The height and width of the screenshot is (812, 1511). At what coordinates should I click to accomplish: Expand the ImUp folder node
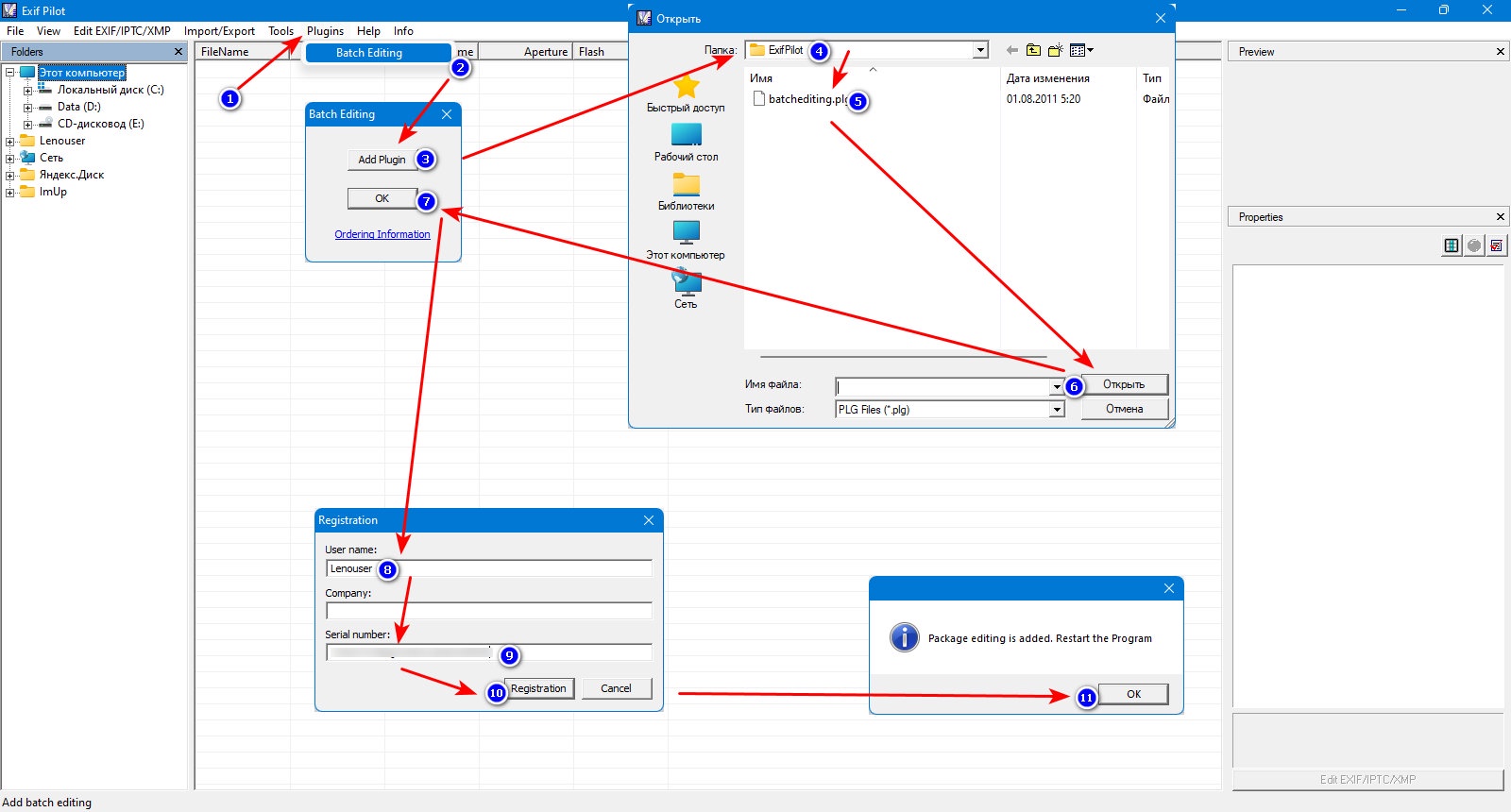(10, 193)
